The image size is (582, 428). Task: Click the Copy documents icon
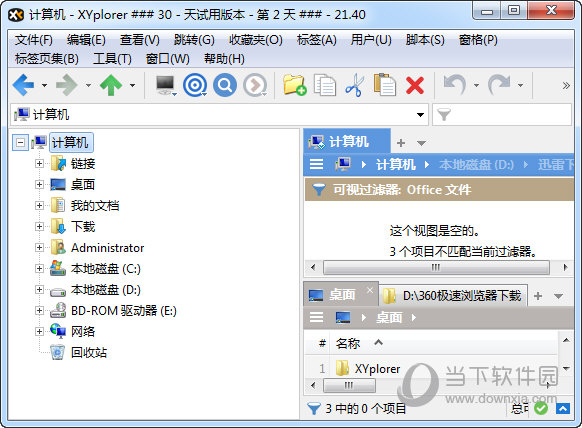325,85
